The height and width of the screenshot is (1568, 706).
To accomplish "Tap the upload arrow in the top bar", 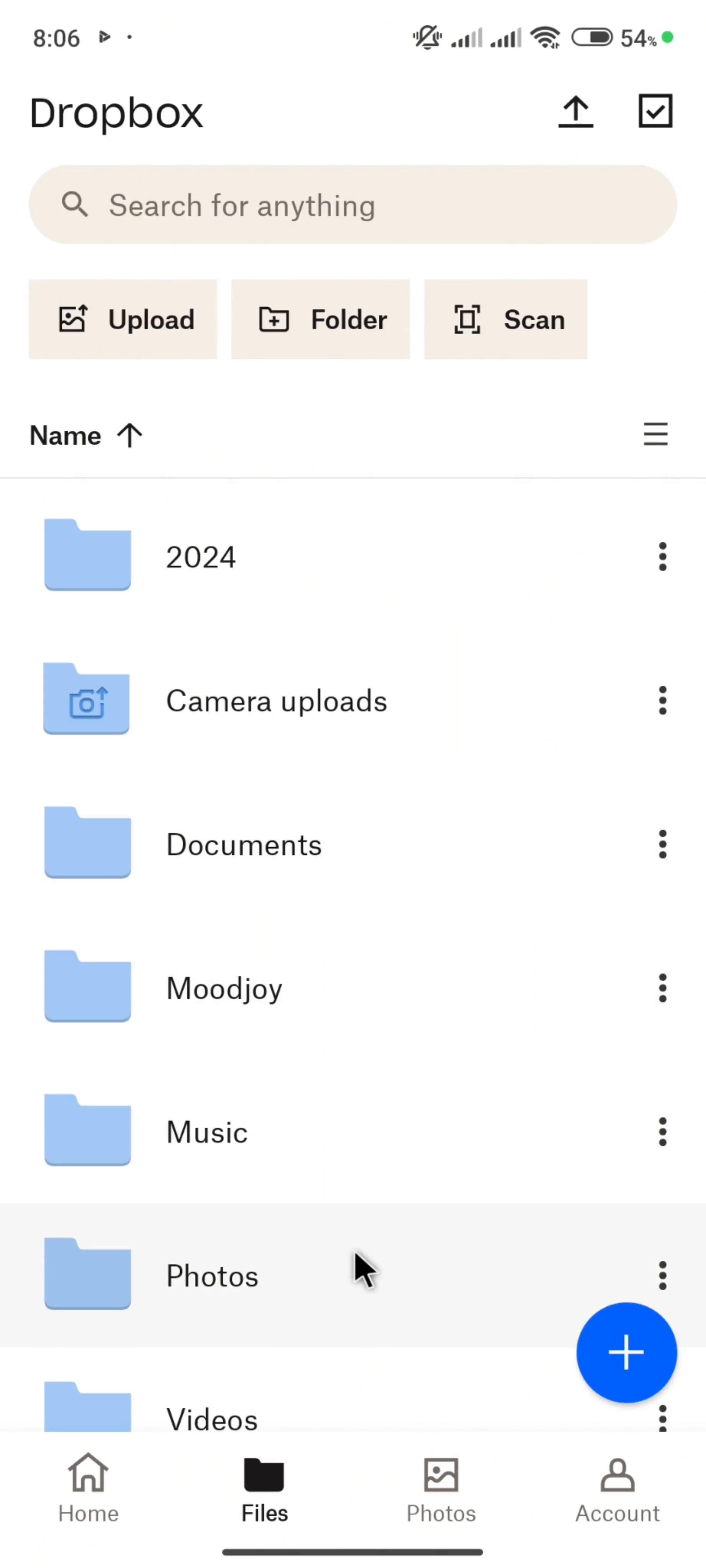I will click(575, 111).
